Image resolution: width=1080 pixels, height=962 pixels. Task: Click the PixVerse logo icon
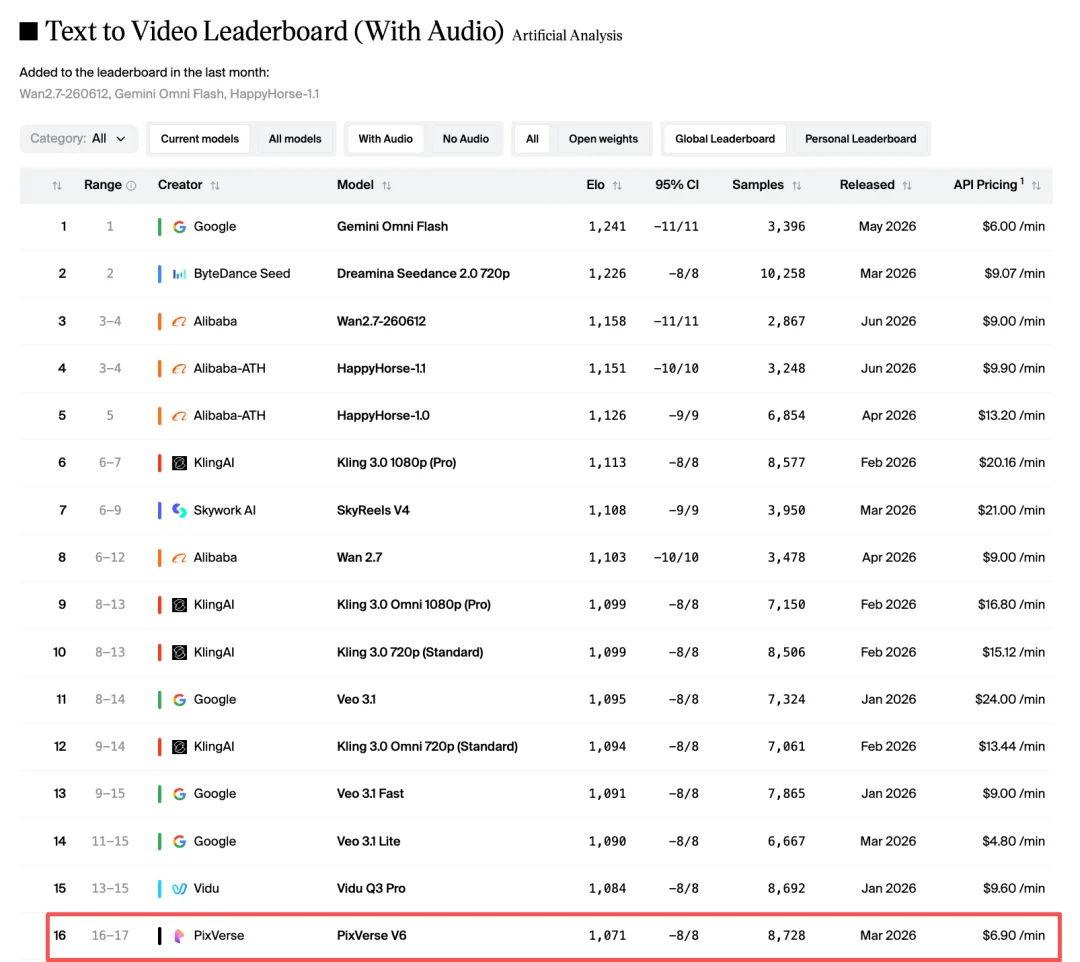179,936
